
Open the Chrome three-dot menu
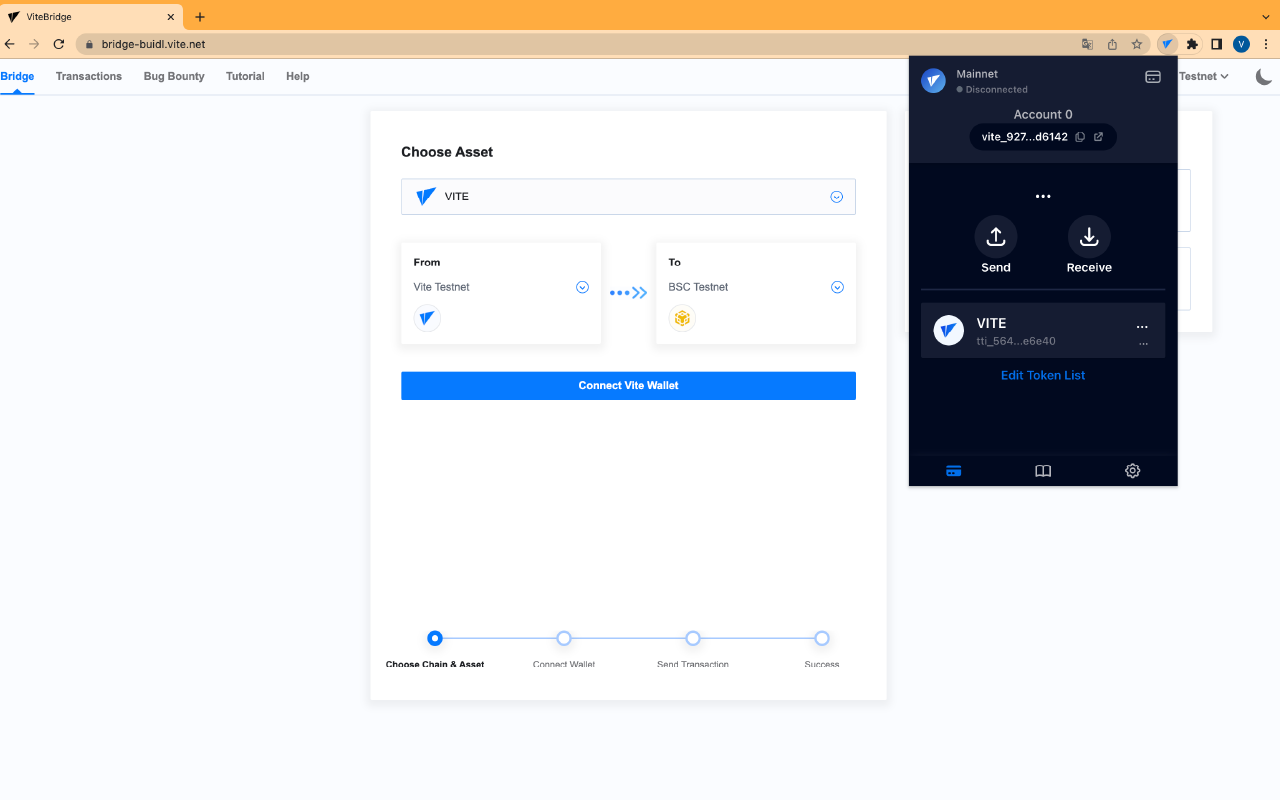(x=1266, y=44)
